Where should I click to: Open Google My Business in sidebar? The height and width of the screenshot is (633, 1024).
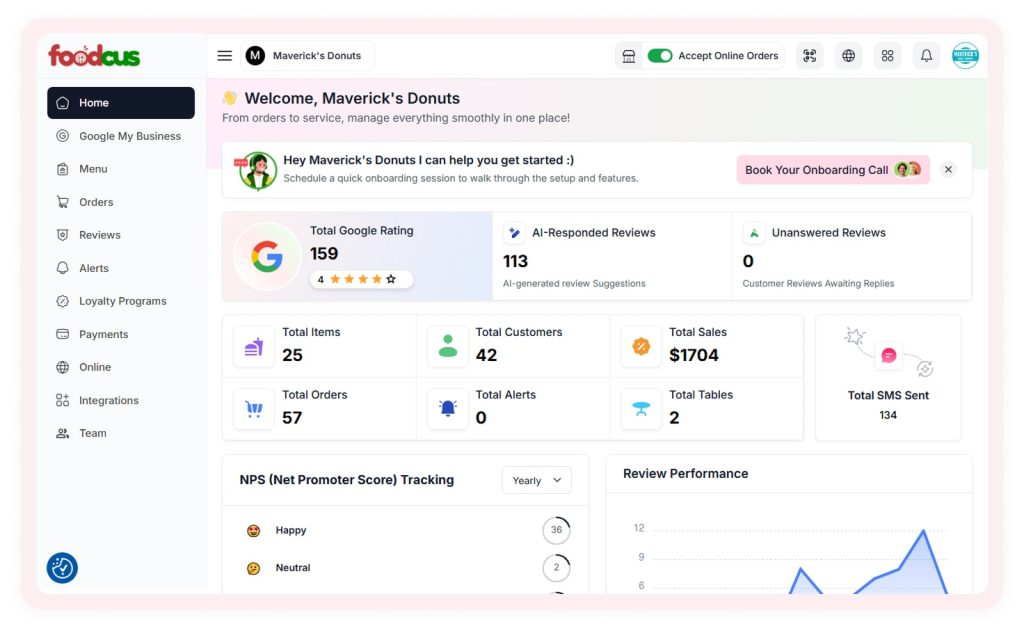coord(129,136)
